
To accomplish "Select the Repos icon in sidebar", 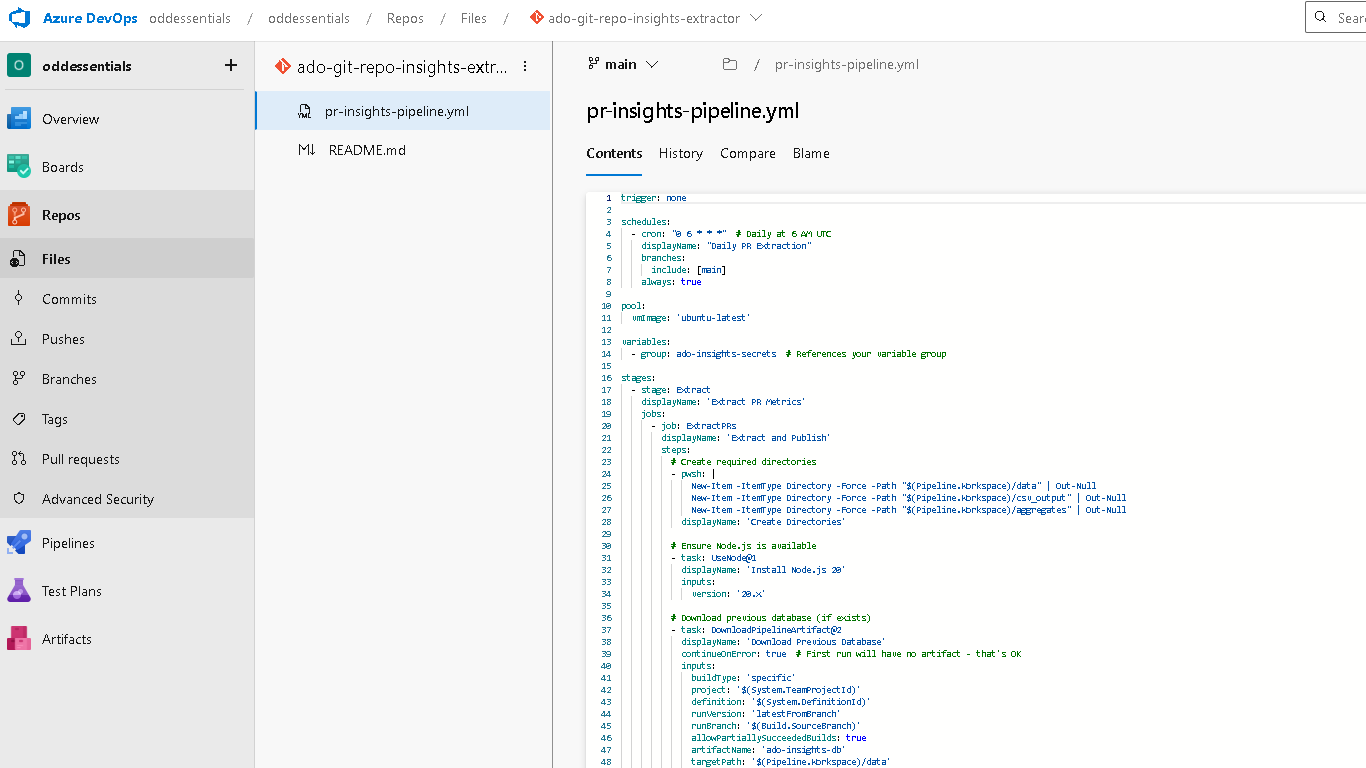I will coord(19,215).
